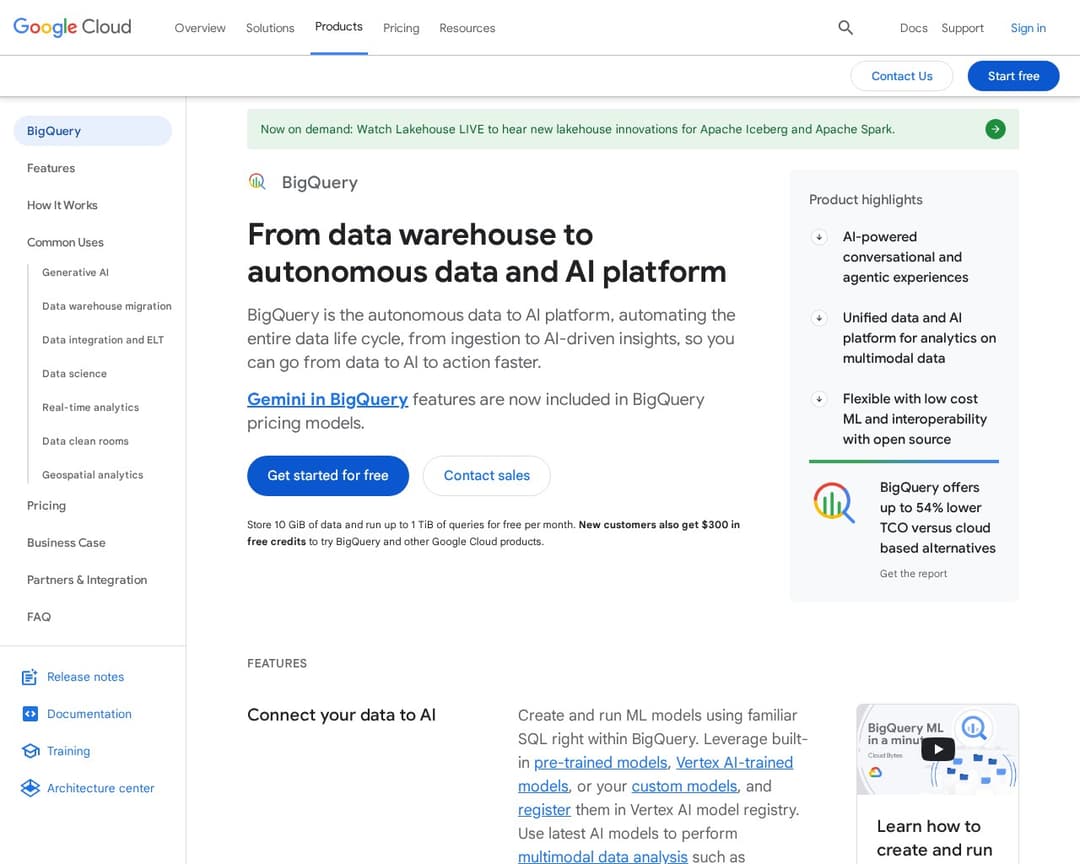This screenshot has width=1080, height=864.
Task: Open Data science sidebar item
Action: coord(74,373)
